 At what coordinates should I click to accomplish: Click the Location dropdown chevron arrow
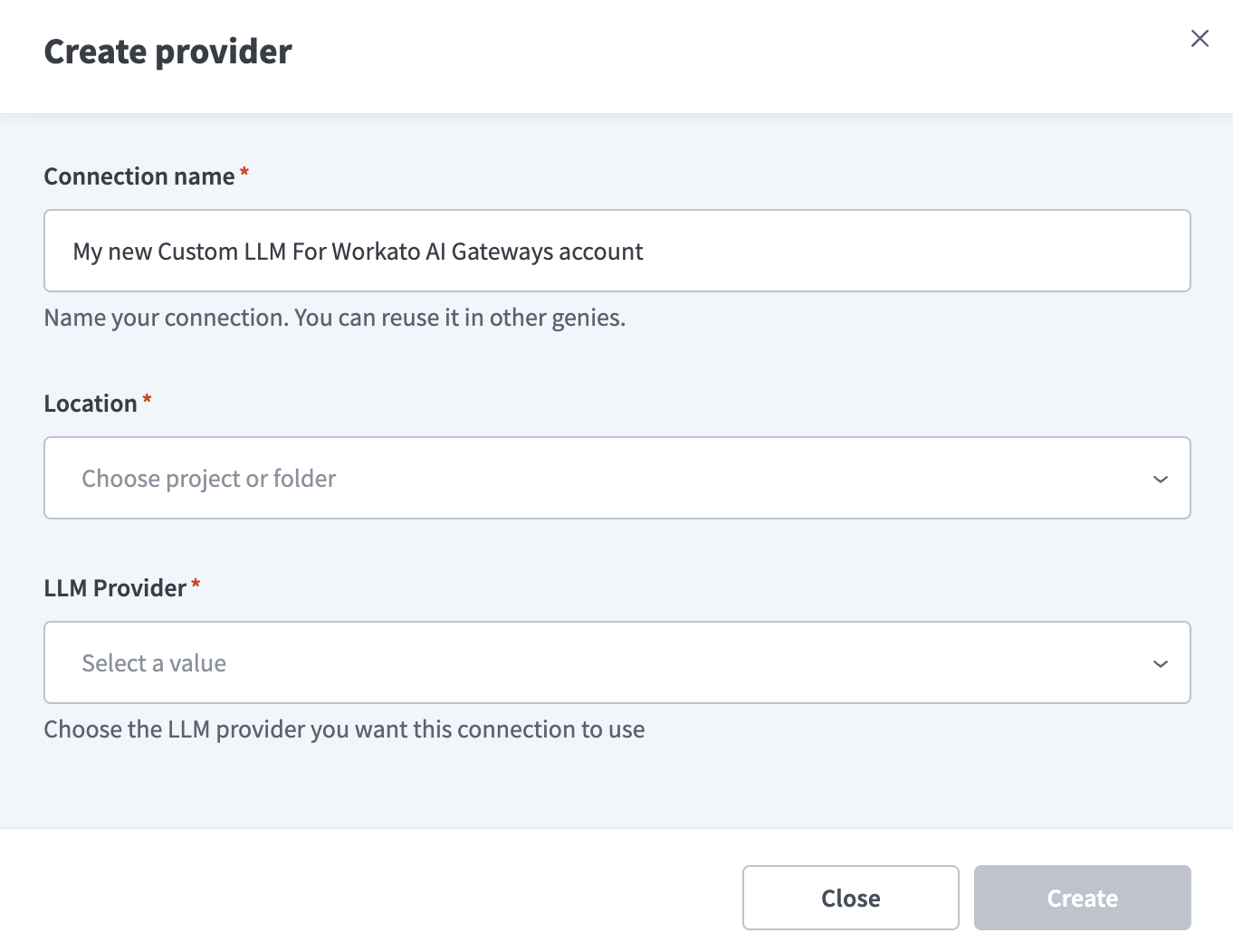[1161, 479]
